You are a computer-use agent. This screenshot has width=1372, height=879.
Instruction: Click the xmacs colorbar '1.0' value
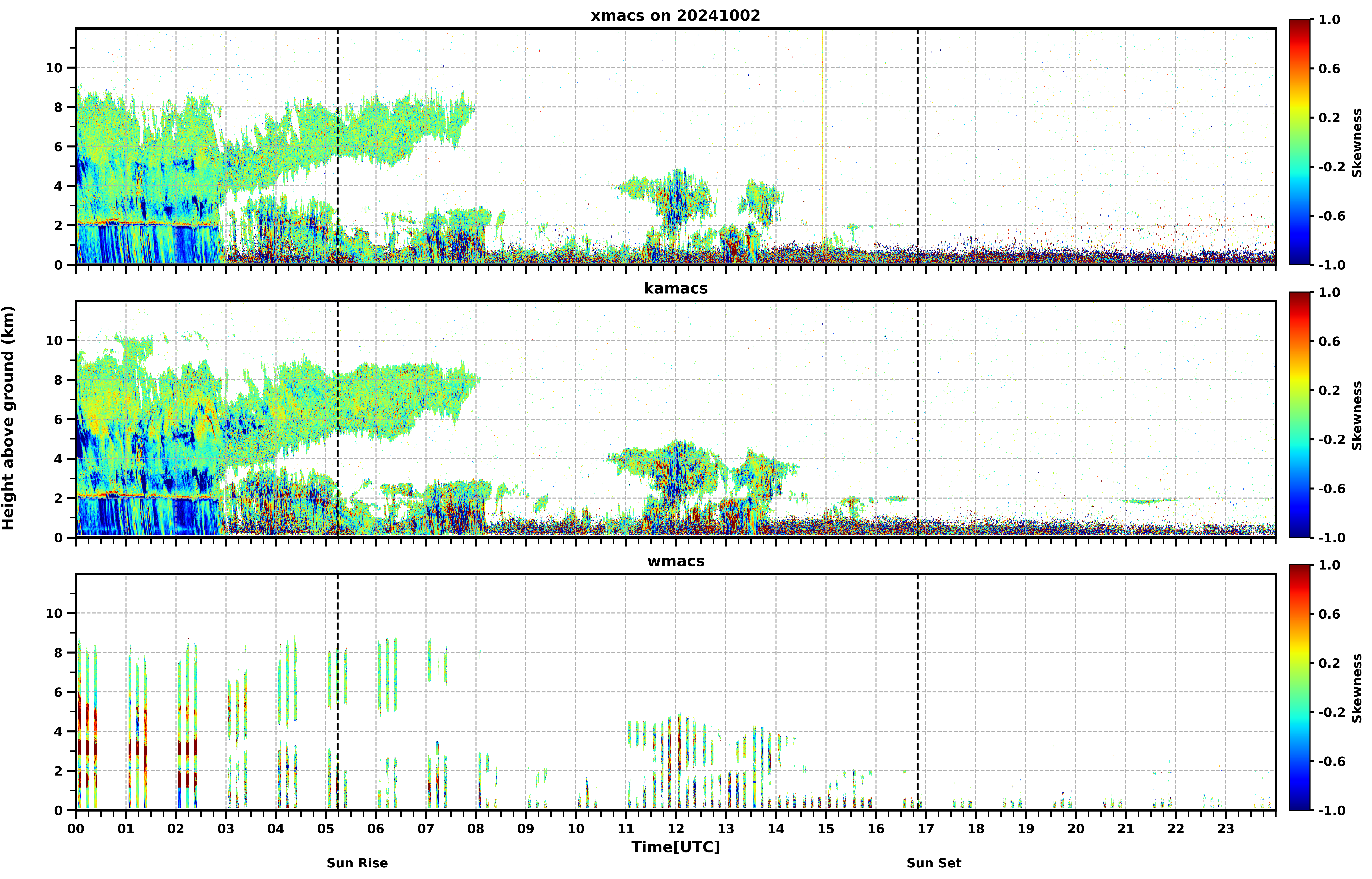pyautogui.click(x=1329, y=20)
